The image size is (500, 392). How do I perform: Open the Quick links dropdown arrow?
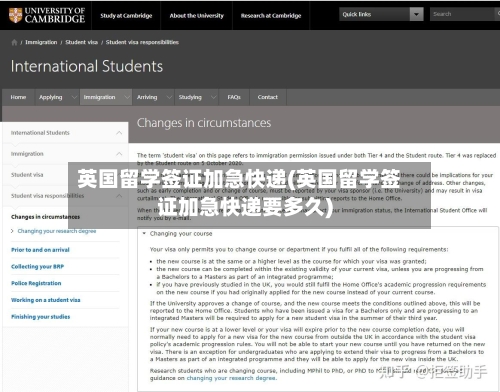[x=416, y=14]
